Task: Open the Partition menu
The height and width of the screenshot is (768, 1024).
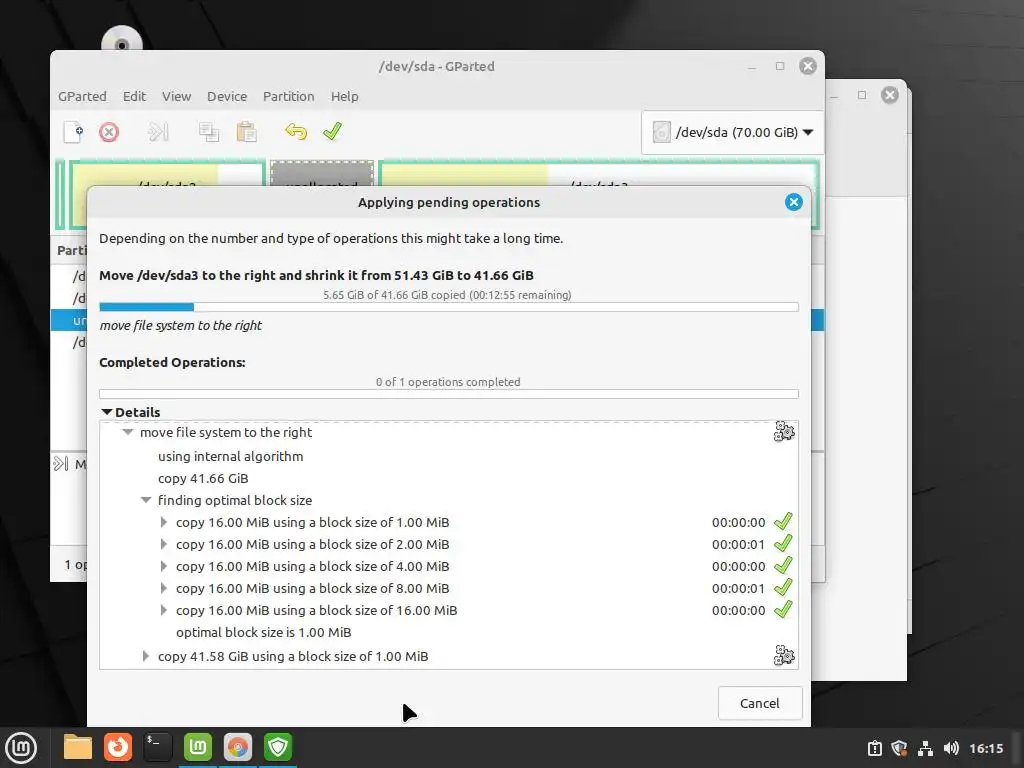Action: 289,97
